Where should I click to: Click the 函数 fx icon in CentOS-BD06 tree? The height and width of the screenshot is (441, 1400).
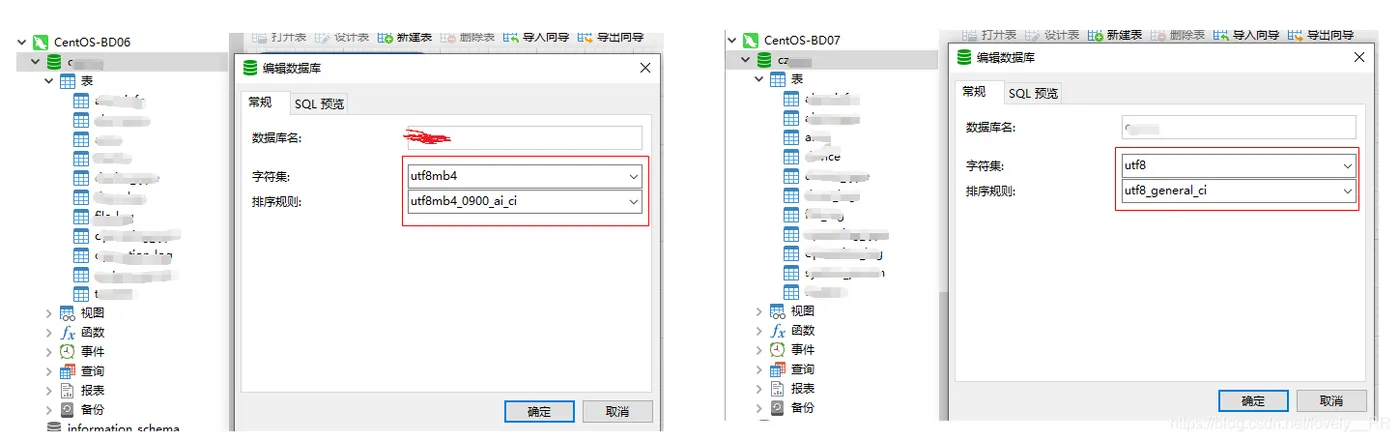[68, 332]
